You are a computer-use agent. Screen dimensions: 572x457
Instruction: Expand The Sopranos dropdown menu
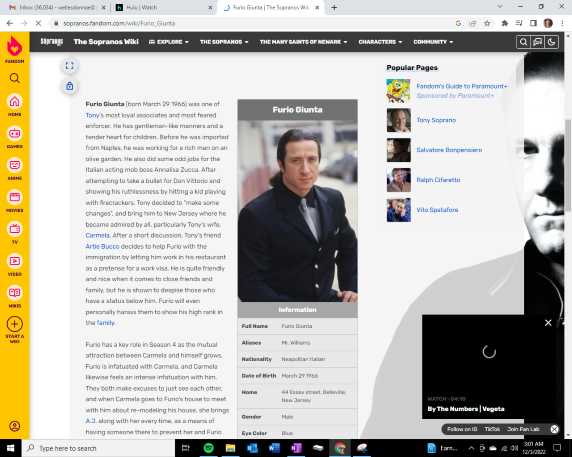(224, 42)
